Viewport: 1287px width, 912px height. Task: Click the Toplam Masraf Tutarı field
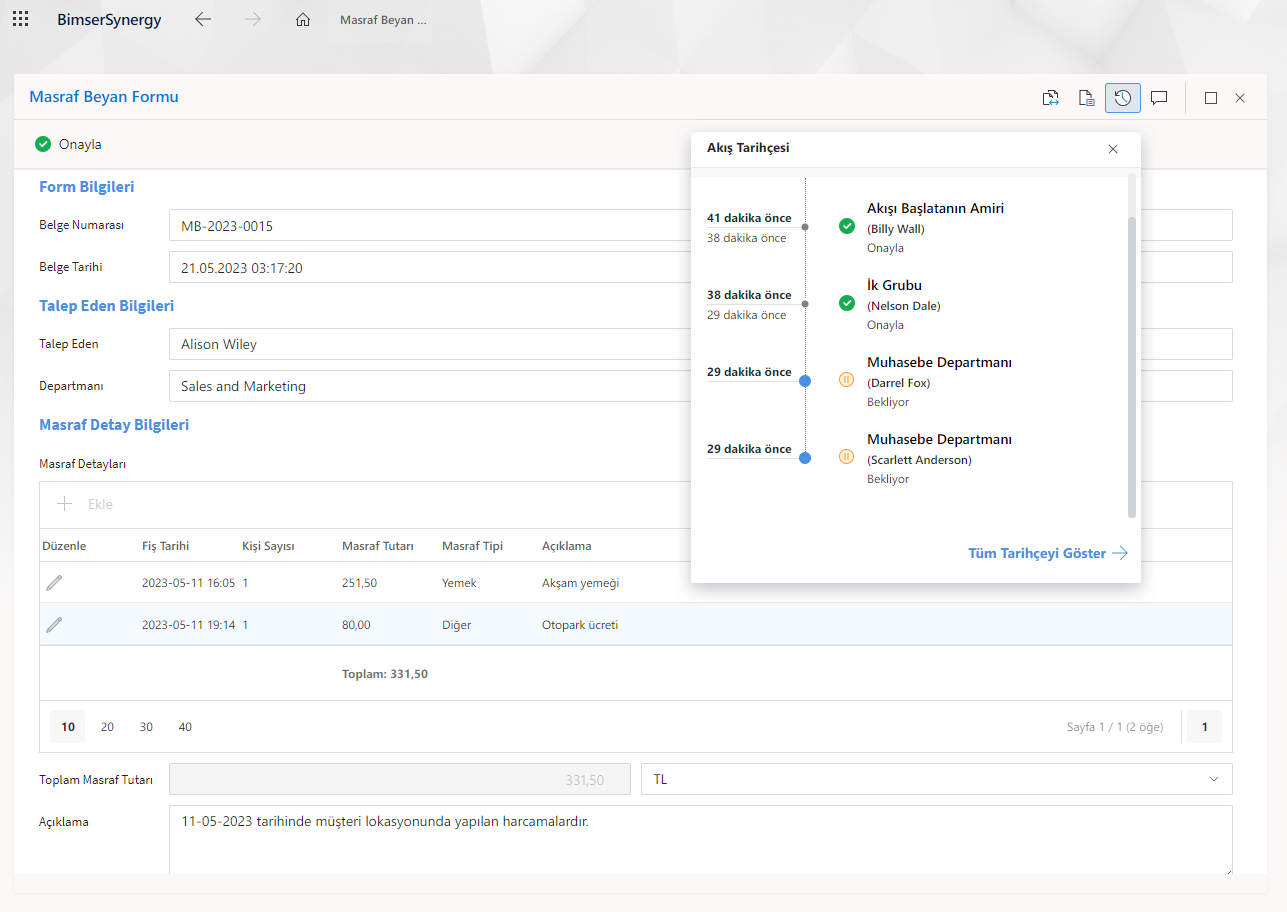400,779
